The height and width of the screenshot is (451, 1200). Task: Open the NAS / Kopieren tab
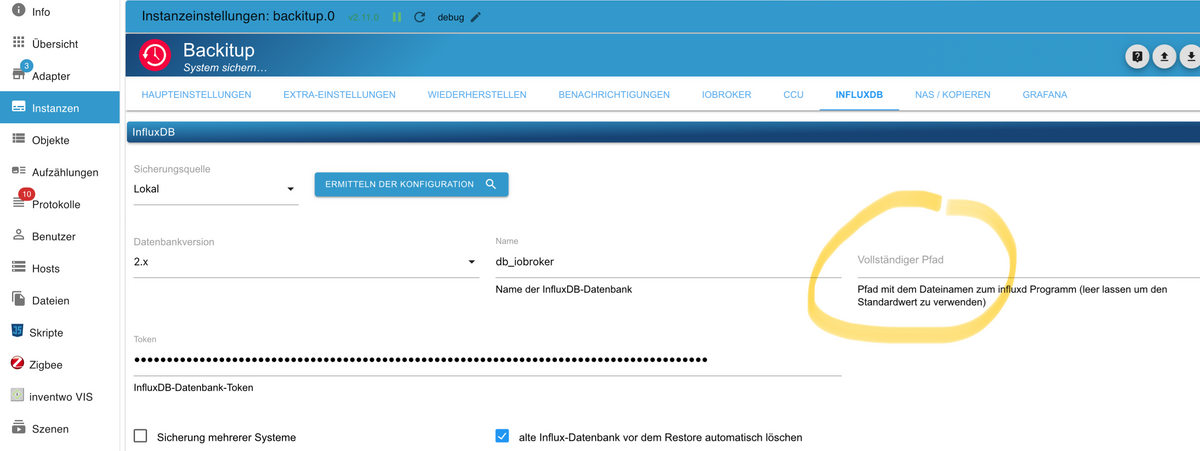(953, 95)
